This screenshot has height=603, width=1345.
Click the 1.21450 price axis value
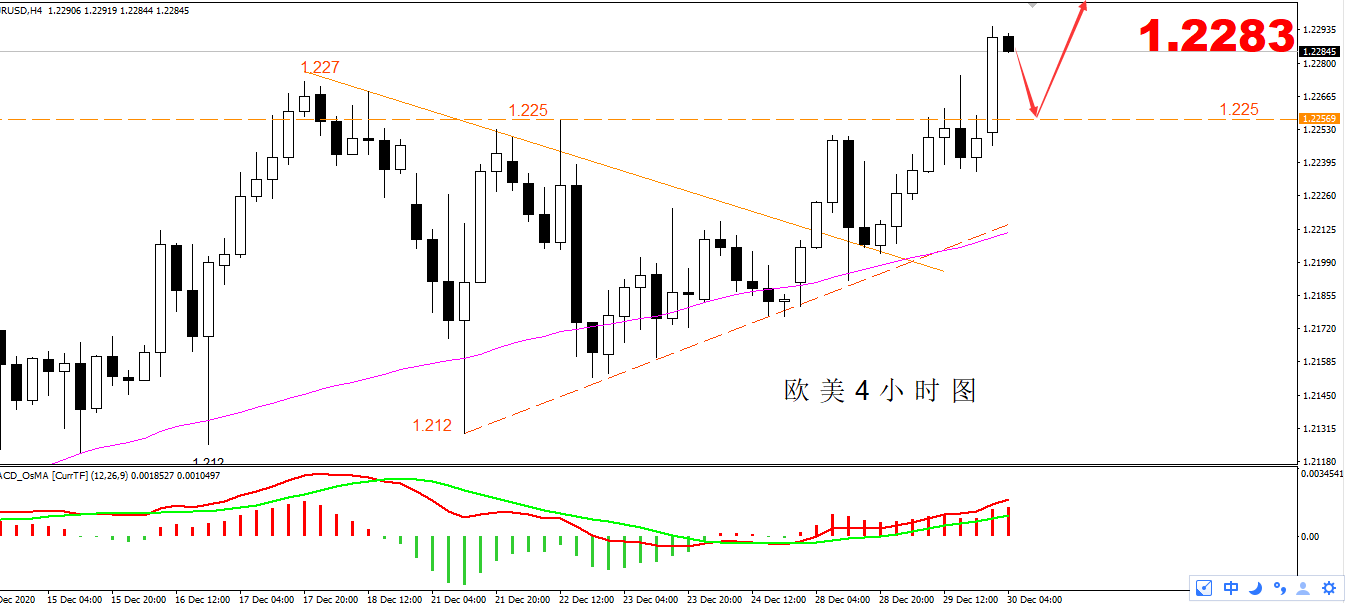[x=1321, y=396]
